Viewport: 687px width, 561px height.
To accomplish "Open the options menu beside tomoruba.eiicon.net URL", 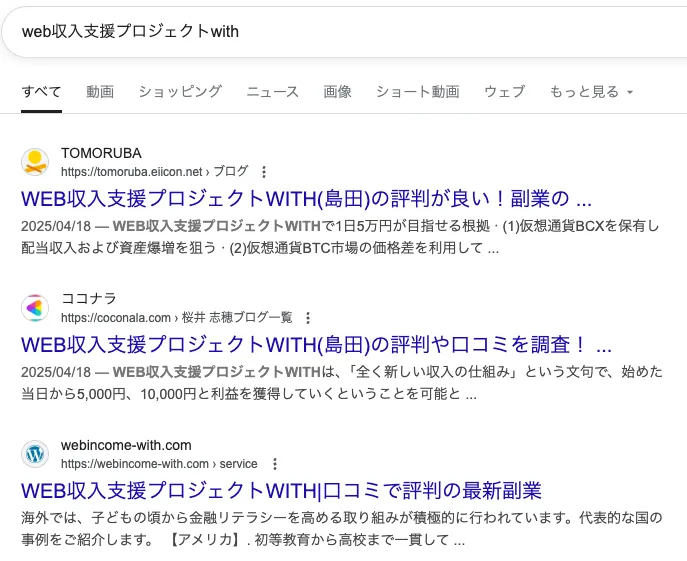I will click(264, 172).
